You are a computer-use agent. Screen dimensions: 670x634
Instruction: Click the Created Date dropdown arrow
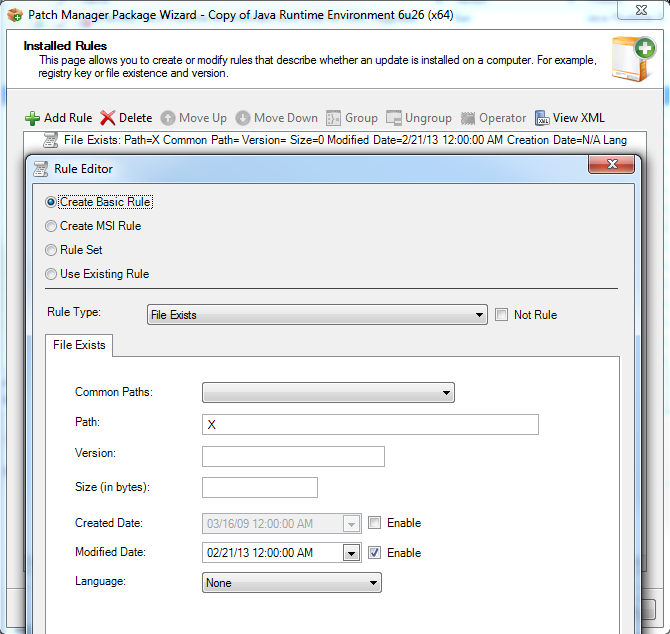[x=351, y=524]
